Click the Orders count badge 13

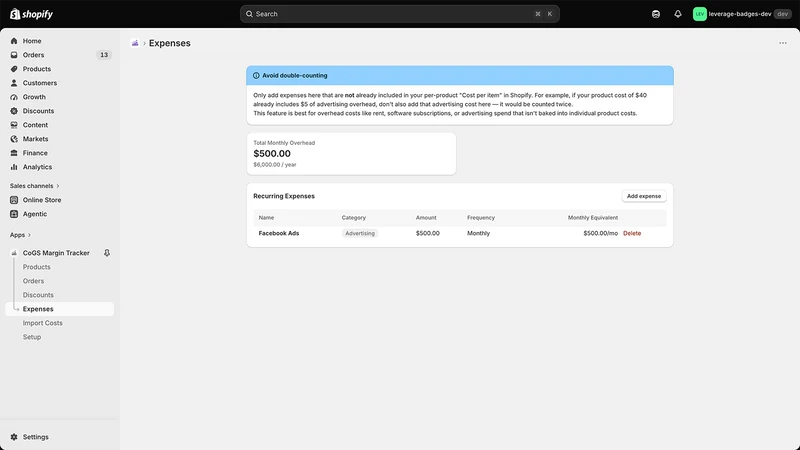pos(104,55)
